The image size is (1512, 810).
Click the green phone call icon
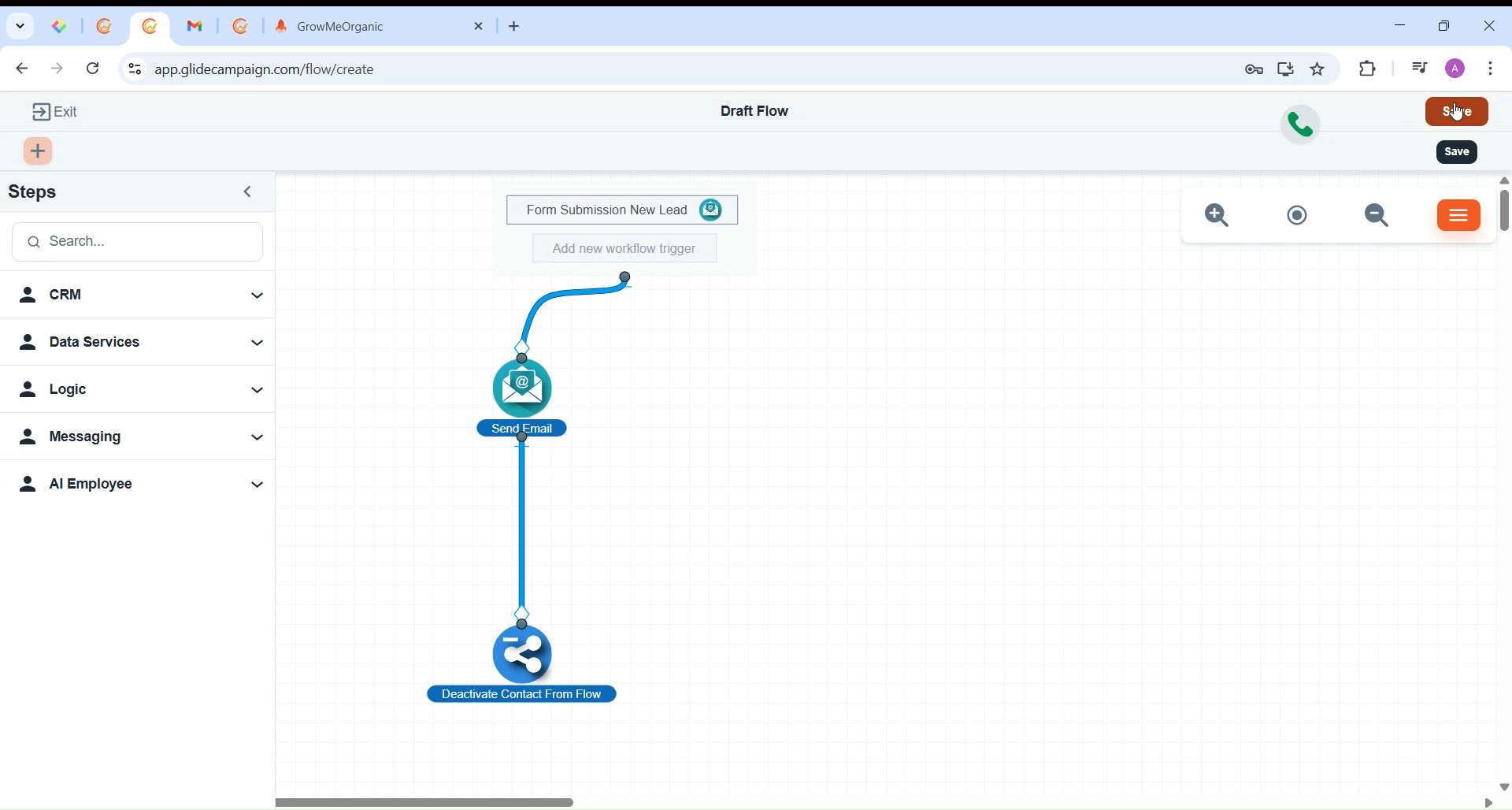point(1301,124)
